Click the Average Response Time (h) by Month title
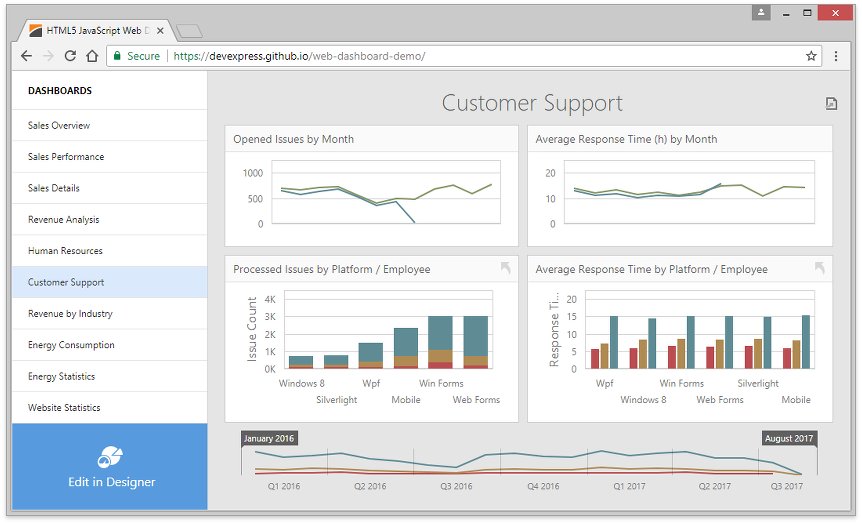Image resolution: width=862 pixels, height=524 pixels. [x=626, y=139]
